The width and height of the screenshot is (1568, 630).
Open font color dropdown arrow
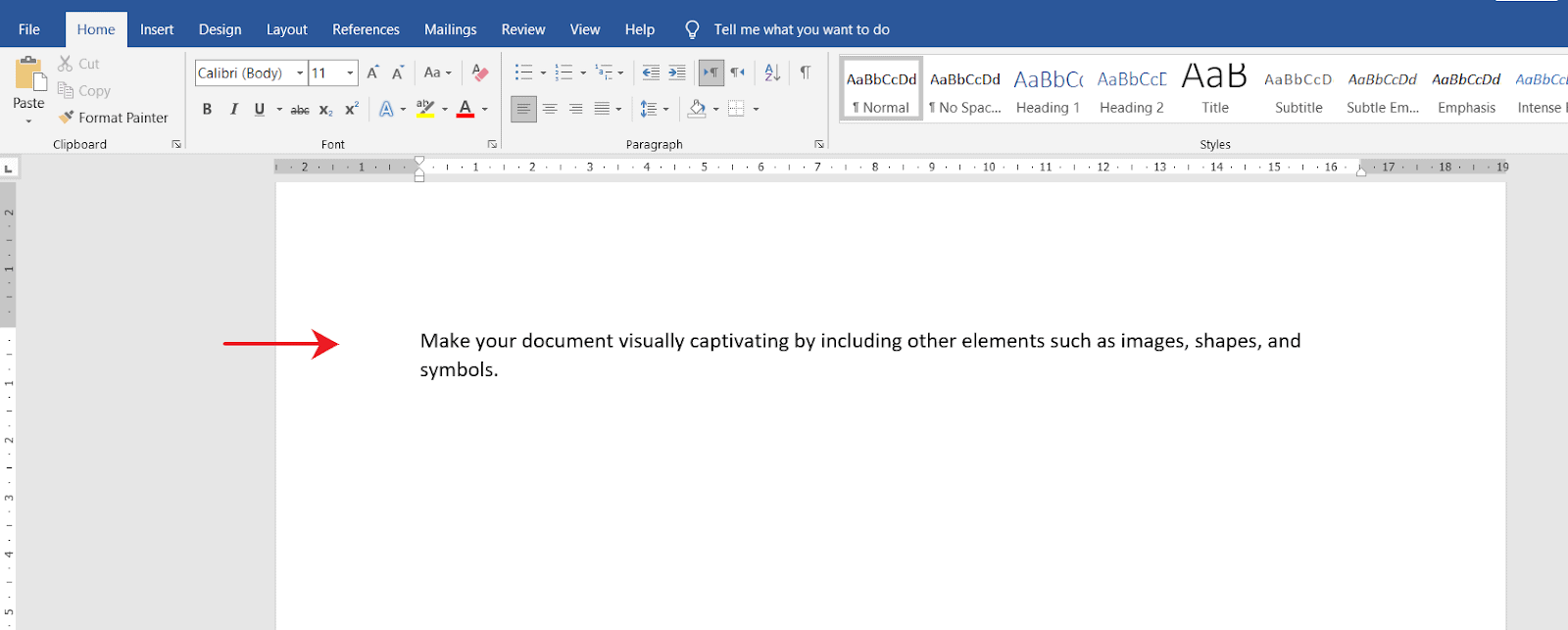(485, 110)
